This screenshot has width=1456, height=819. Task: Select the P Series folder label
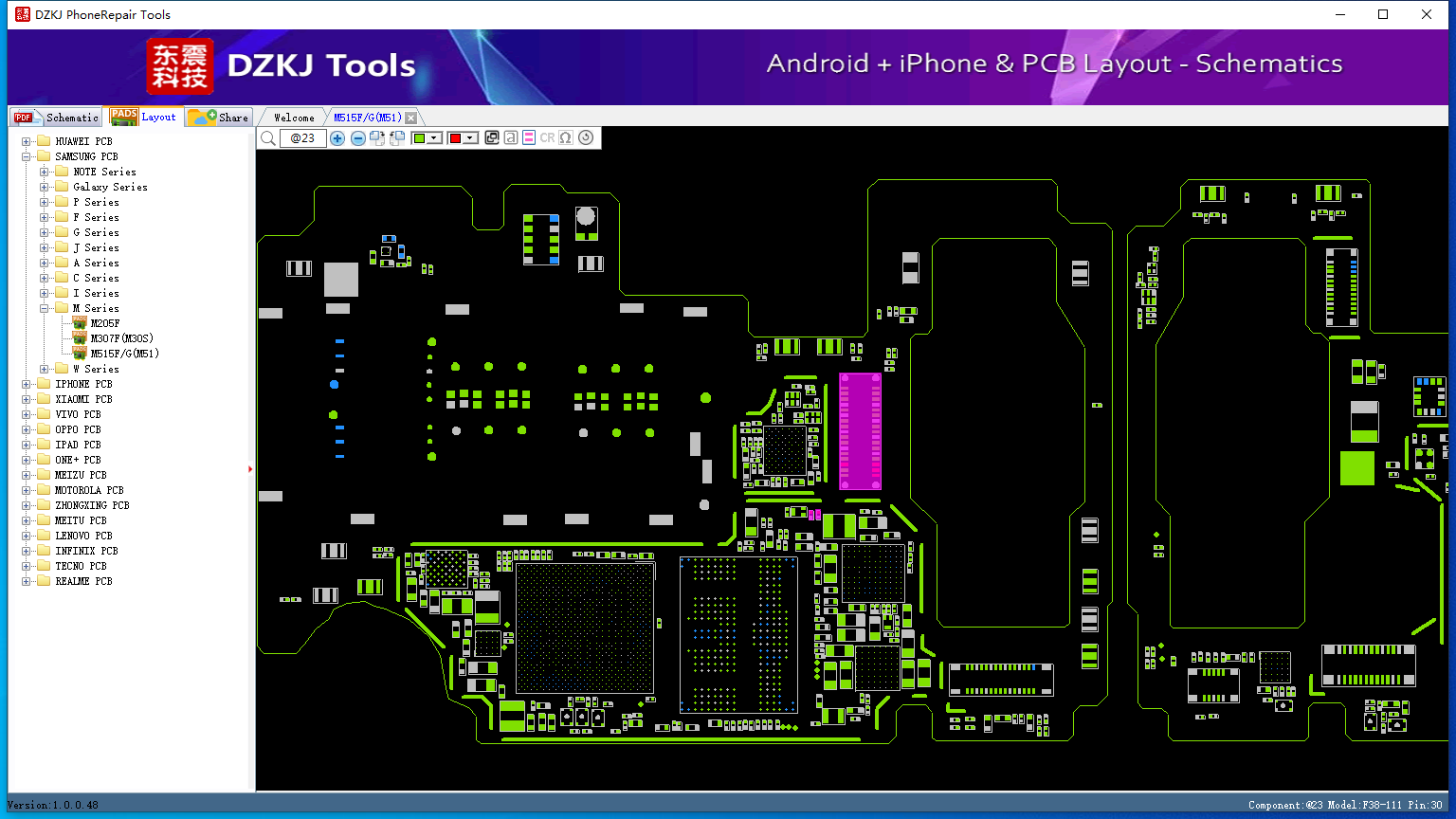coord(96,202)
